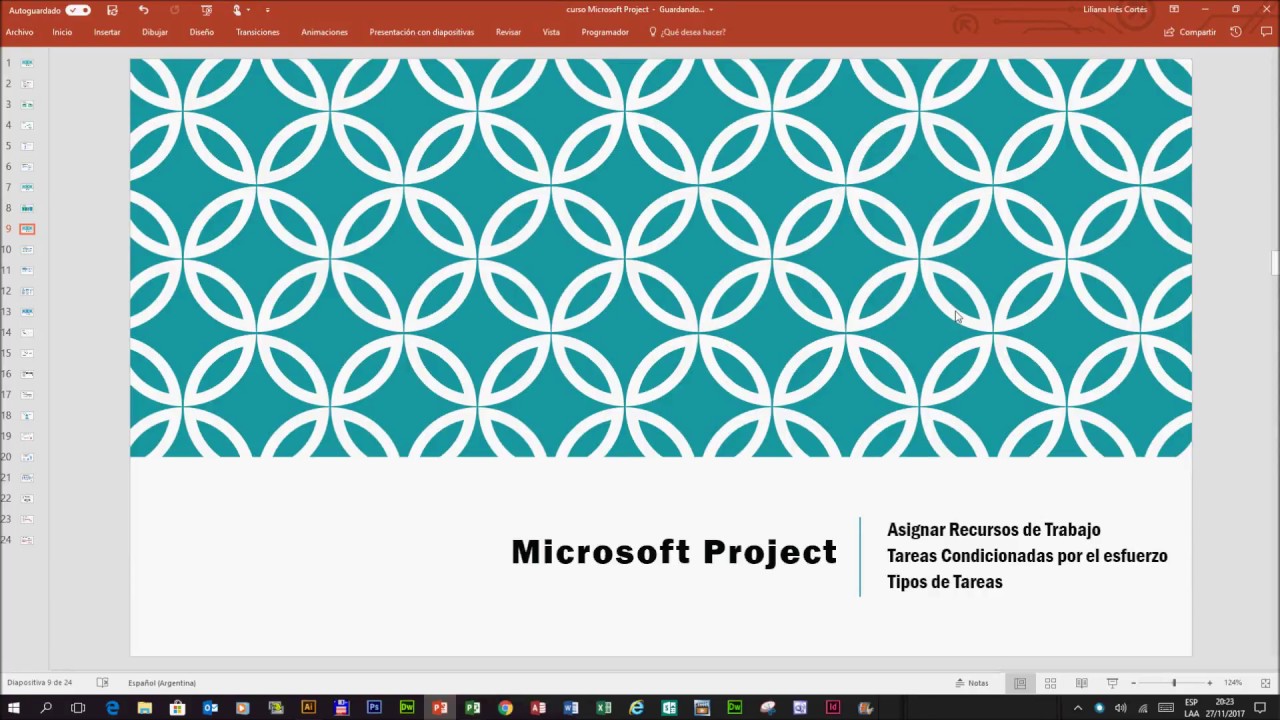The height and width of the screenshot is (720, 1280).
Task: Click the 124% zoom level
Action: [x=1233, y=683]
